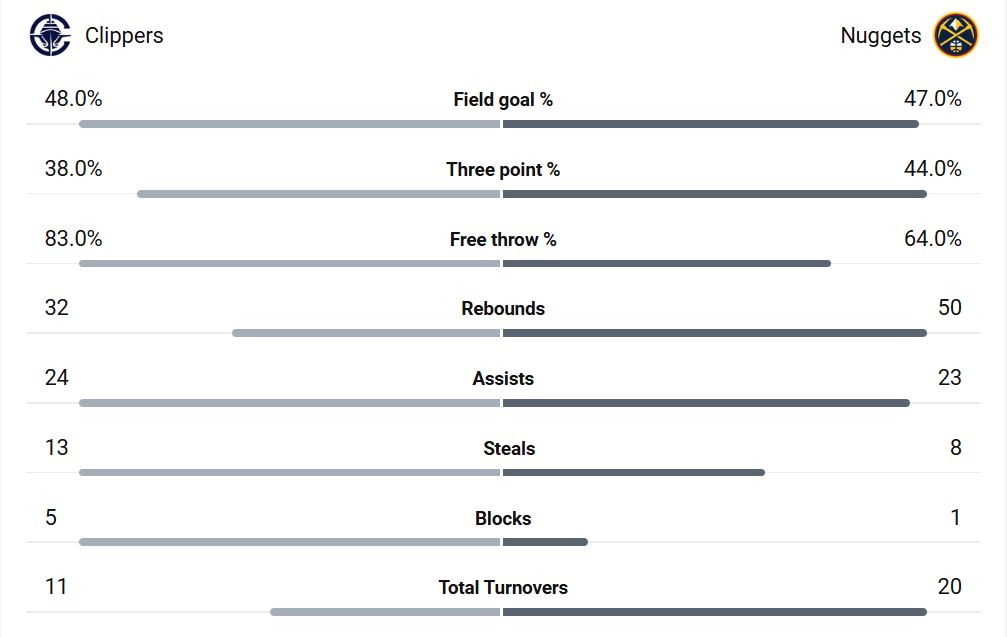Click the Rebounds stat label
Viewport: 1007px width, 637px height.
(x=503, y=309)
